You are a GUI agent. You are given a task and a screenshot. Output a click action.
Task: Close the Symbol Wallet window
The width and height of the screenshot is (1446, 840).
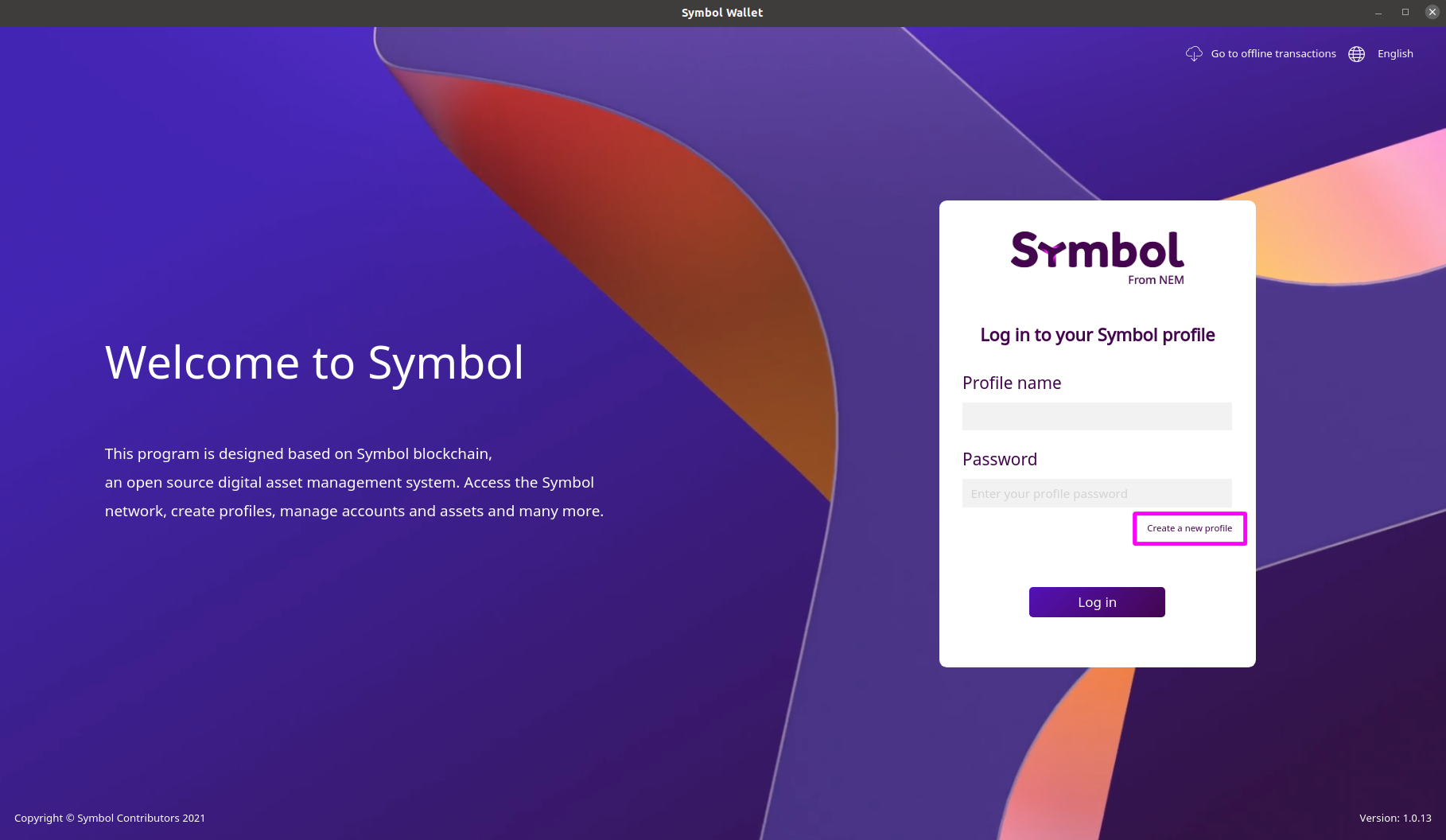[1432, 13]
